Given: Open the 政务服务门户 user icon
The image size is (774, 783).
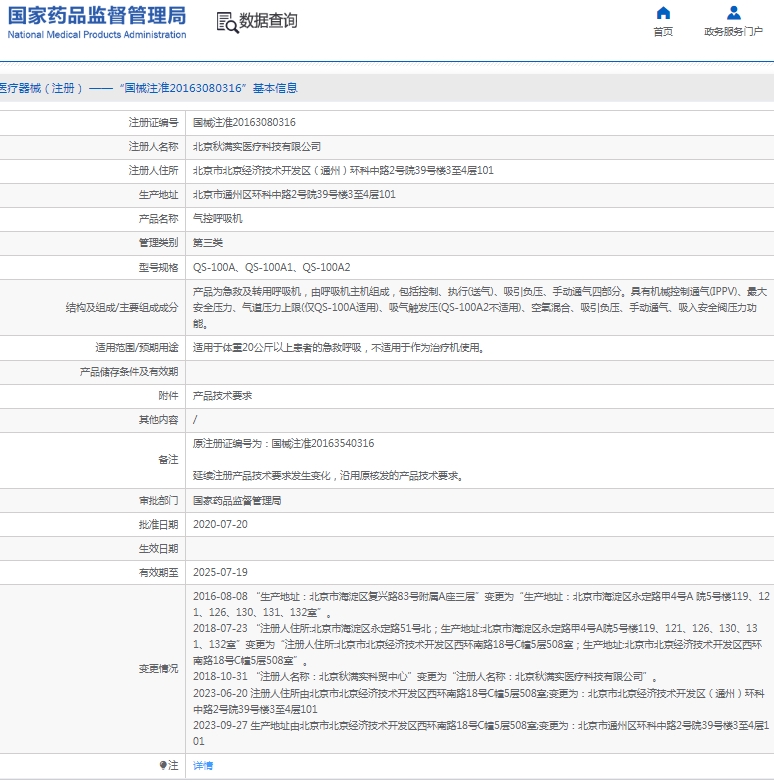Looking at the screenshot, I should click(733, 12).
